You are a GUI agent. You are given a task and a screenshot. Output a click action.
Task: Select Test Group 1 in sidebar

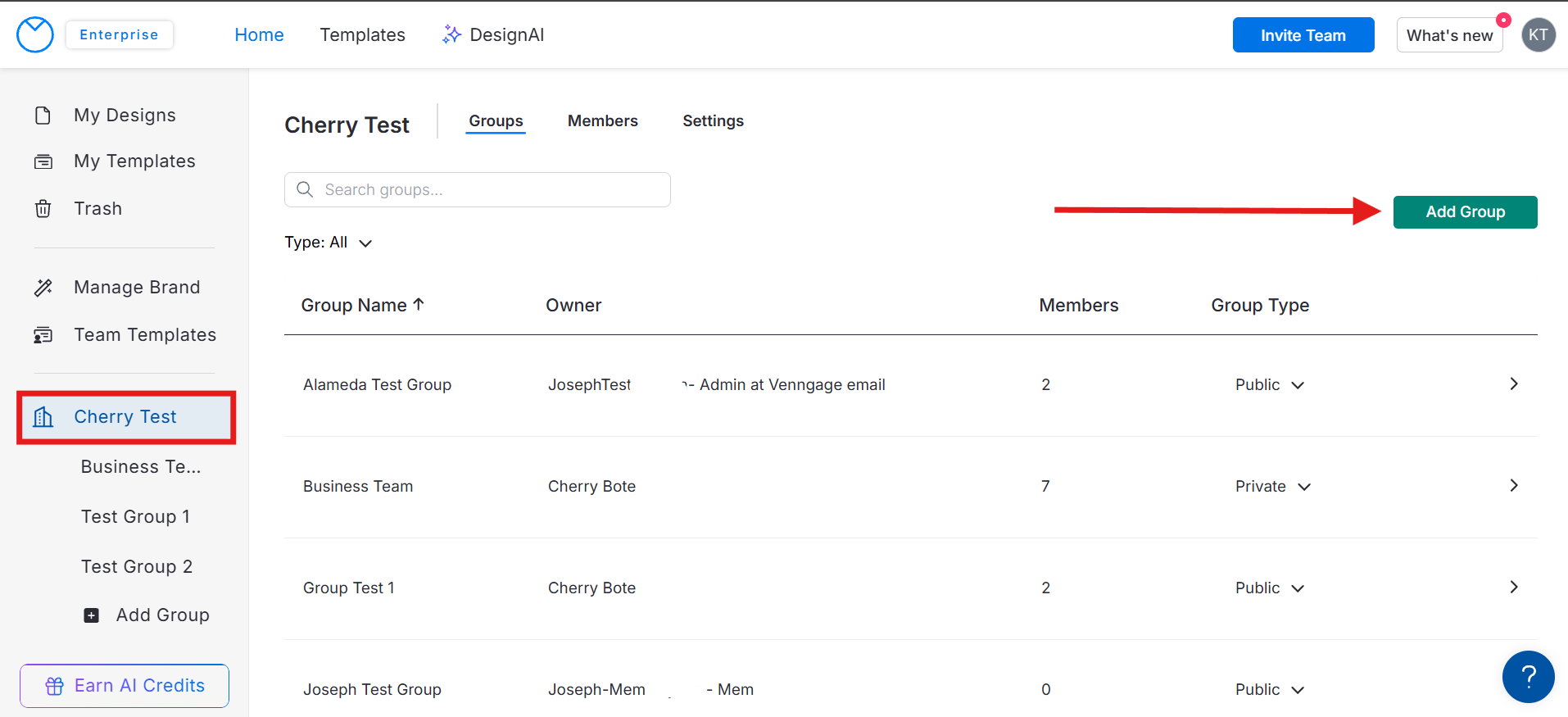pyautogui.click(x=135, y=517)
